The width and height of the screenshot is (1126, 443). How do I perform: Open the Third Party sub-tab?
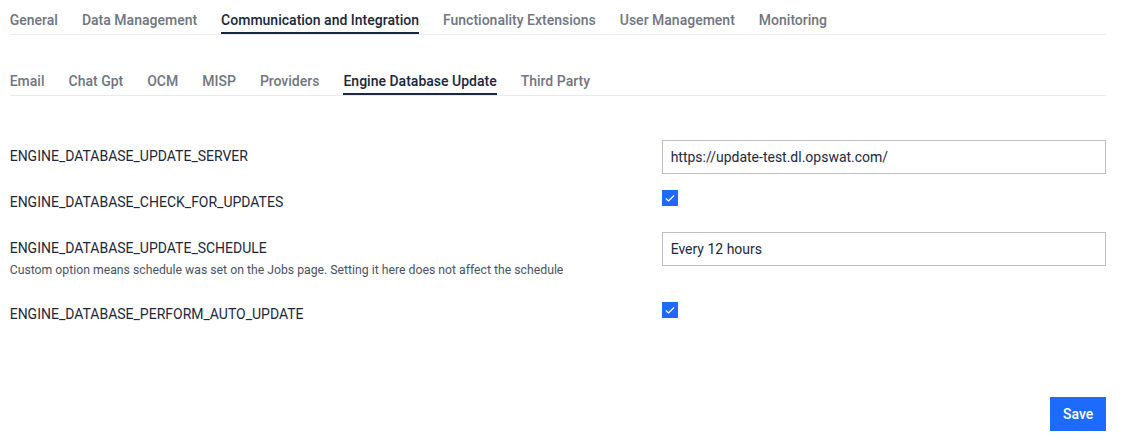pos(555,81)
